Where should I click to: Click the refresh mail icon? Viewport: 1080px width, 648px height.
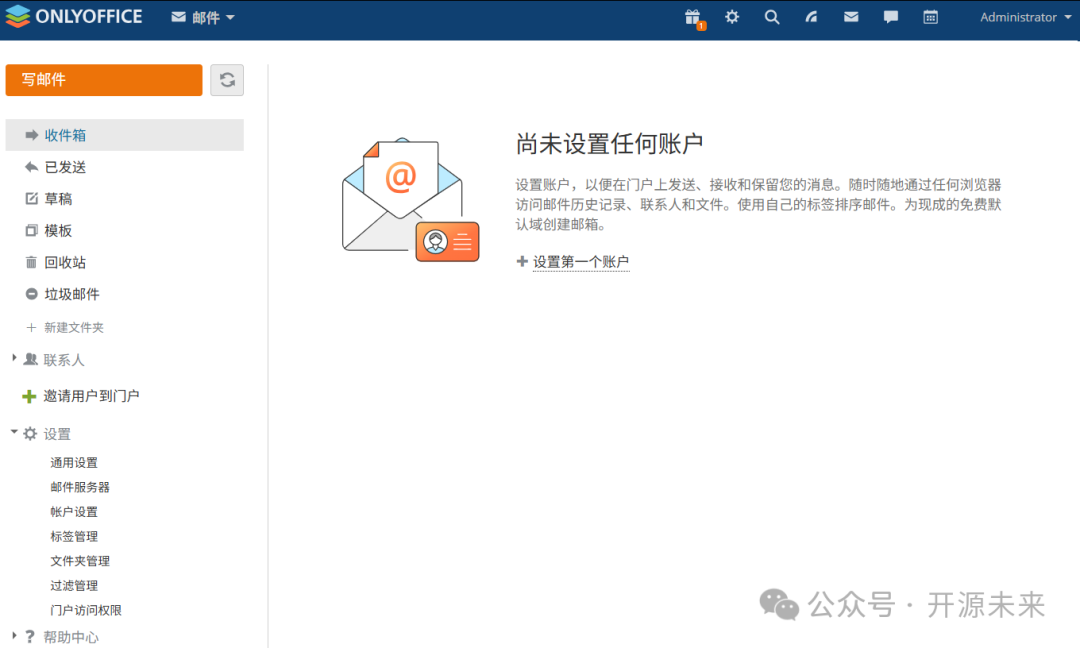coord(227,79)
